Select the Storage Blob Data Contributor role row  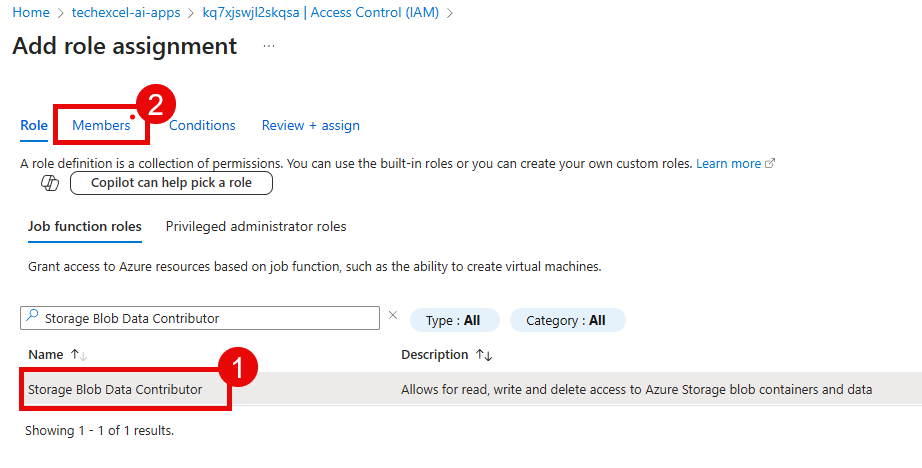click(x=471, y=389)
